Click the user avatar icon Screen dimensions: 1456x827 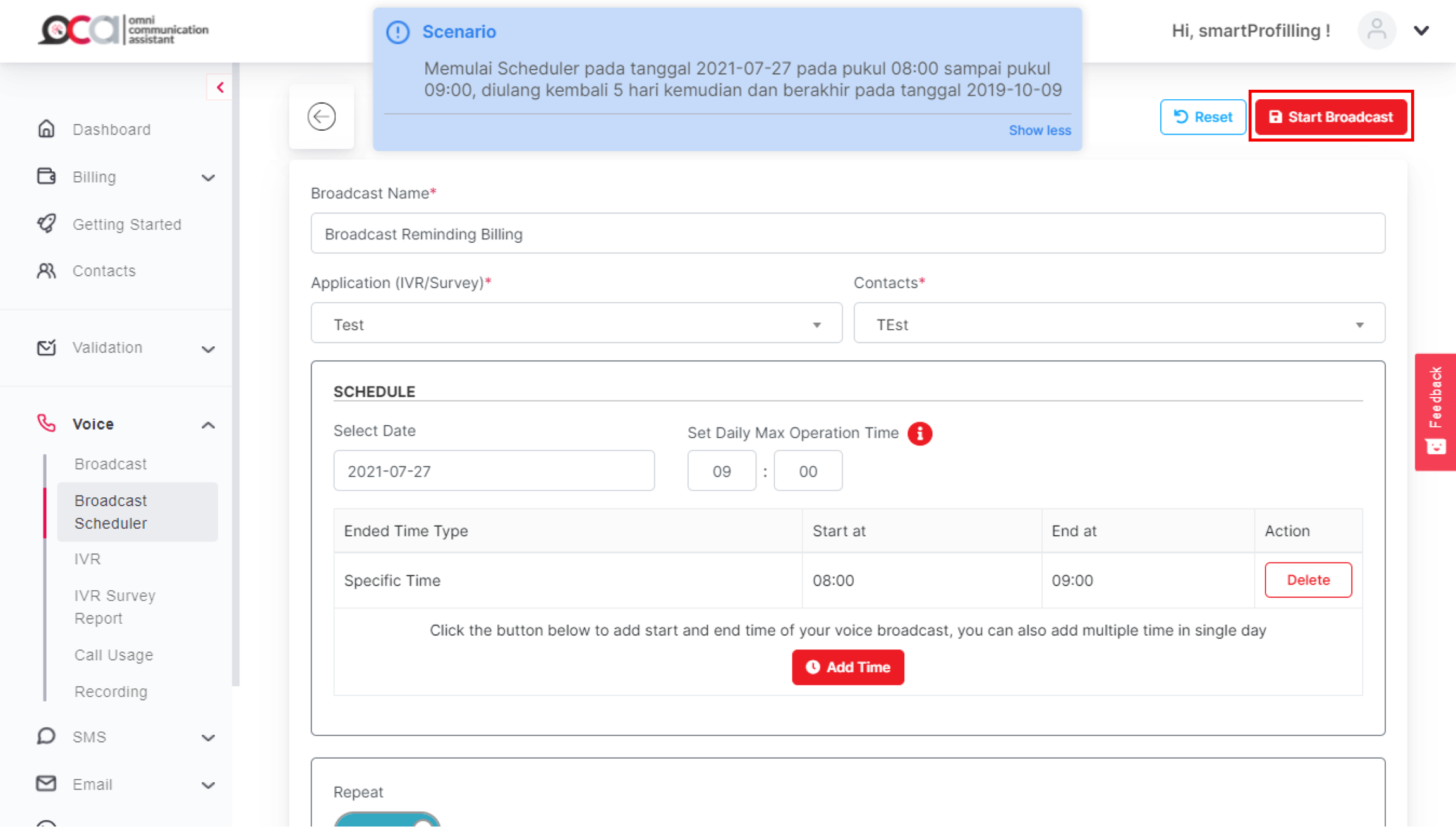[x=1376, y=30]
